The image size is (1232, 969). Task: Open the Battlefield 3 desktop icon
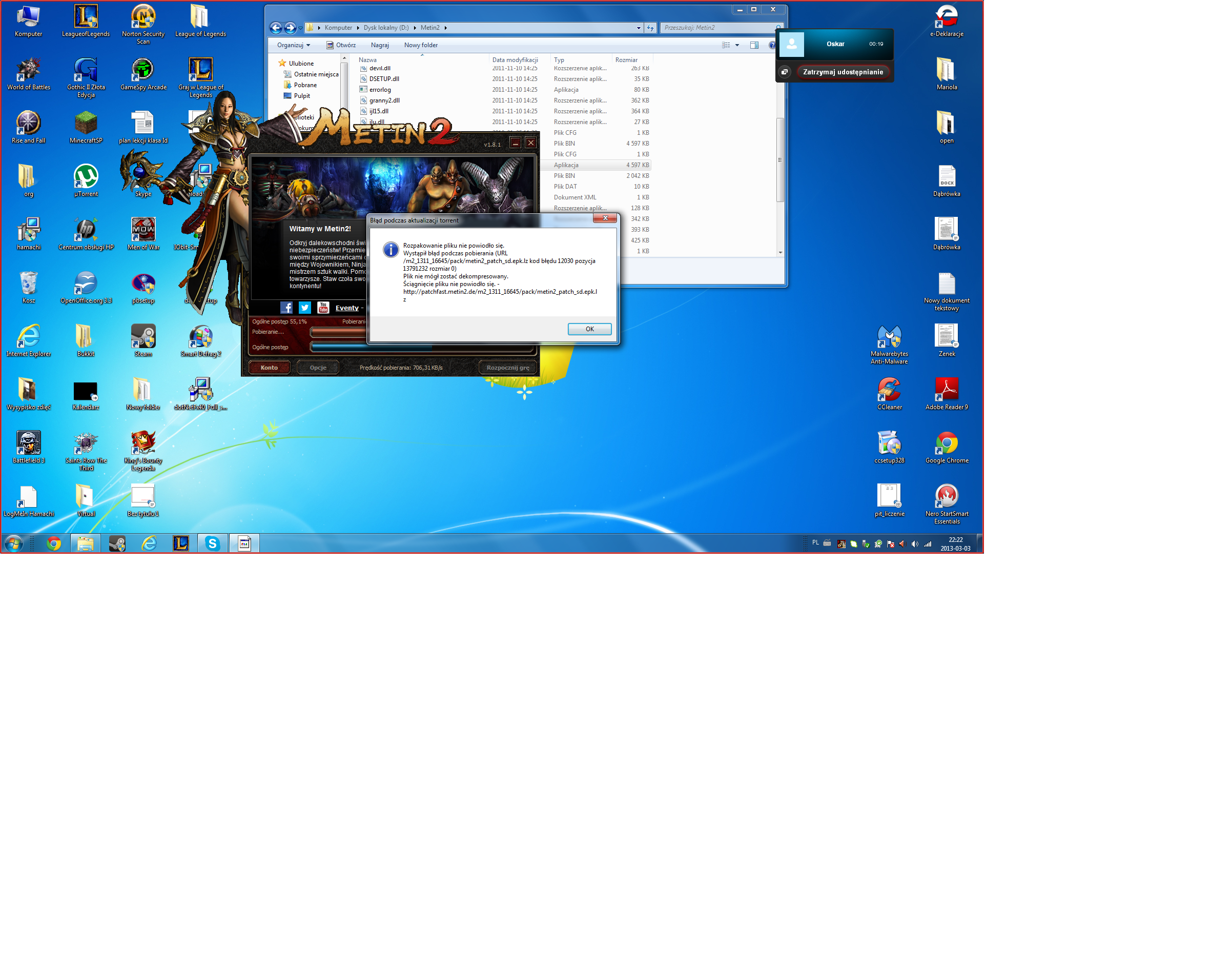pyautogui.click(x=28, y=448)
